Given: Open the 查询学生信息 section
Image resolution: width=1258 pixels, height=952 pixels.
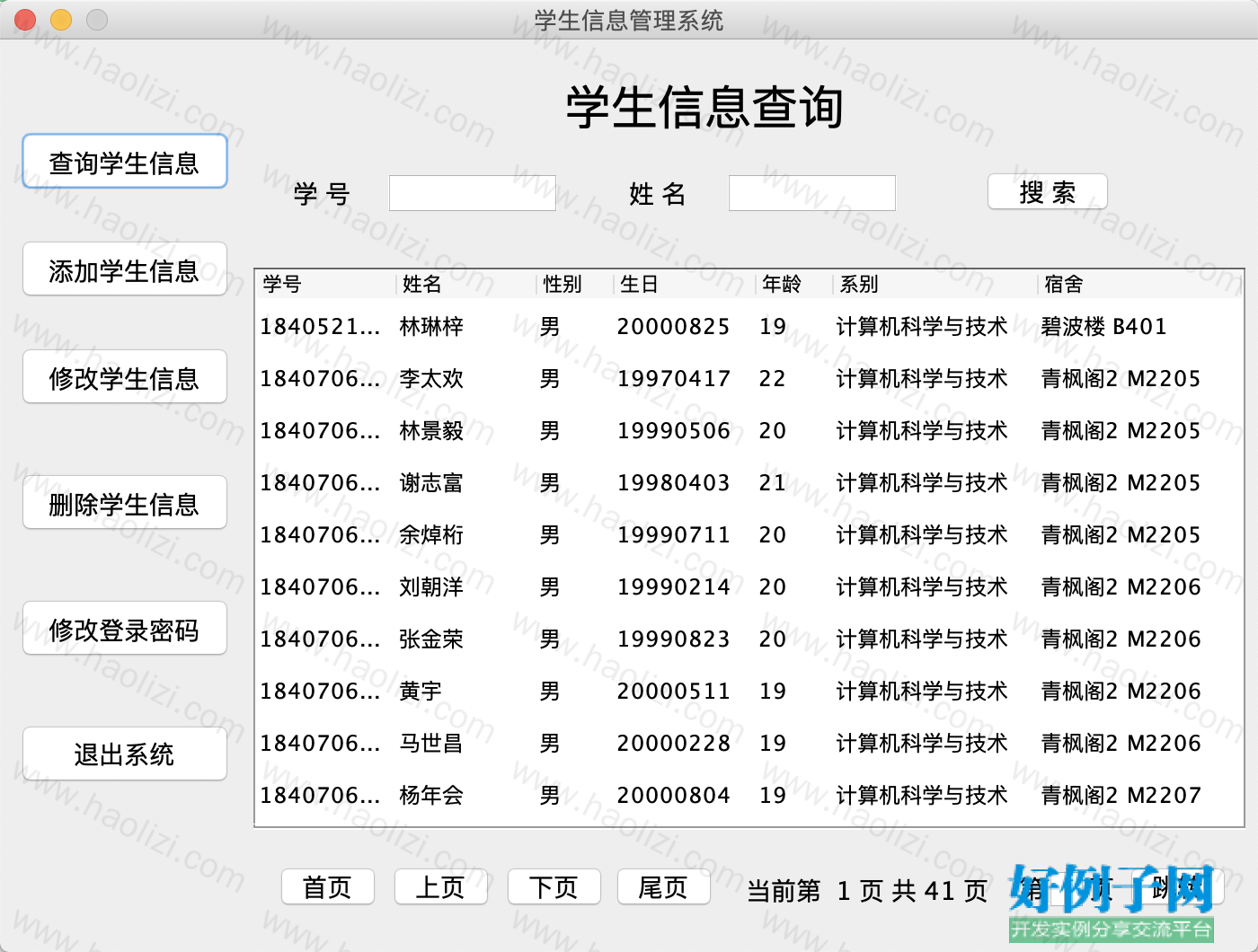Looking at the screenshot, I should click(x=124, y=162).
